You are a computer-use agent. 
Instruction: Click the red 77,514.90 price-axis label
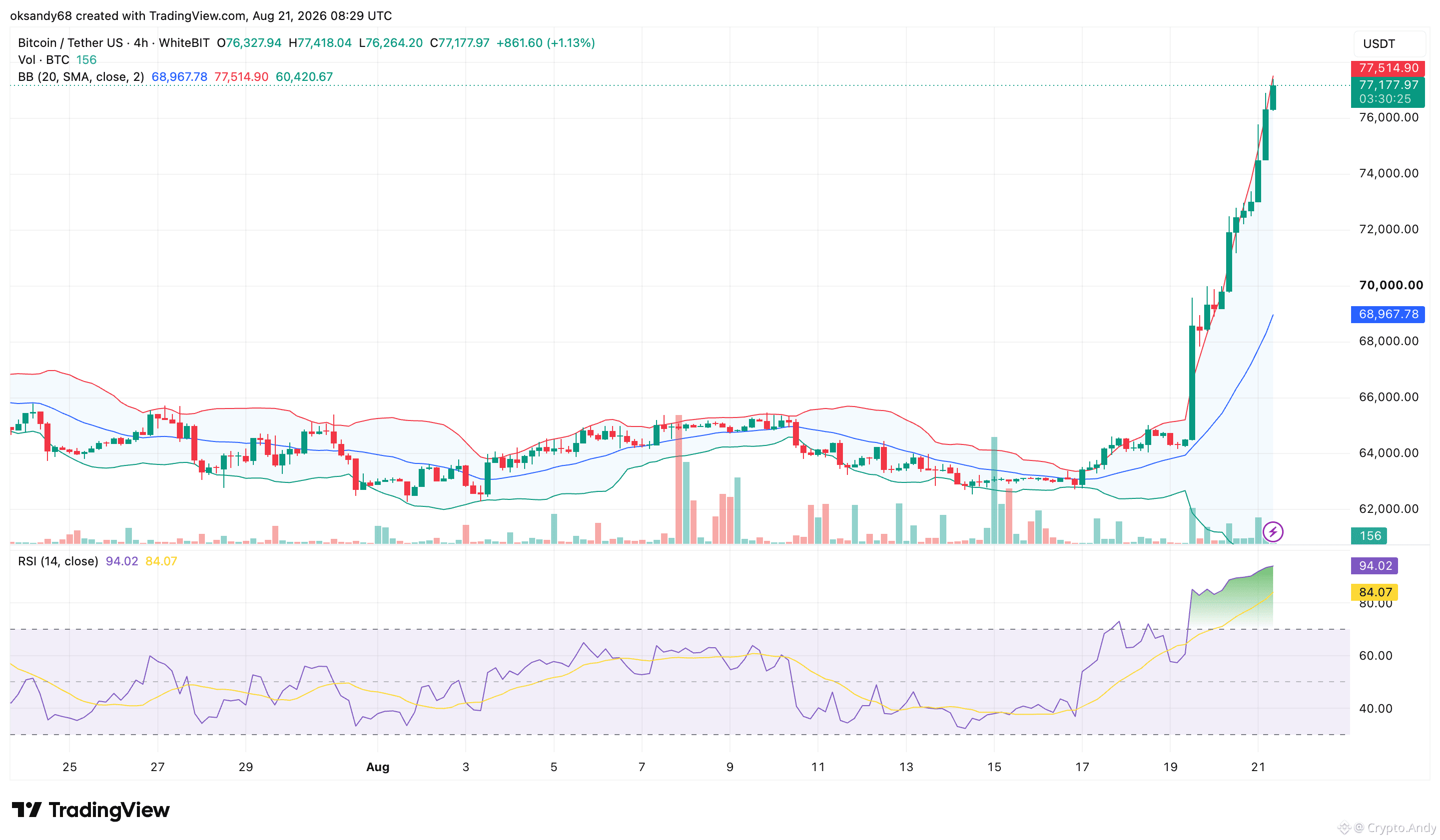pos(1388,68)
